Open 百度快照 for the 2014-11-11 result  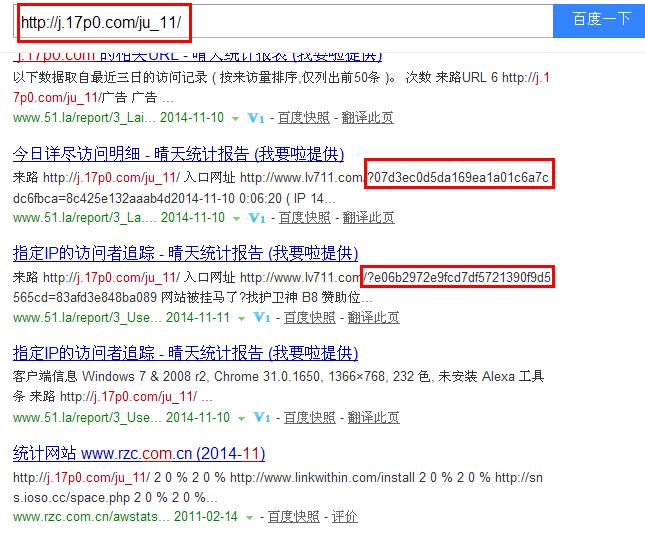[x=310, y=317]
